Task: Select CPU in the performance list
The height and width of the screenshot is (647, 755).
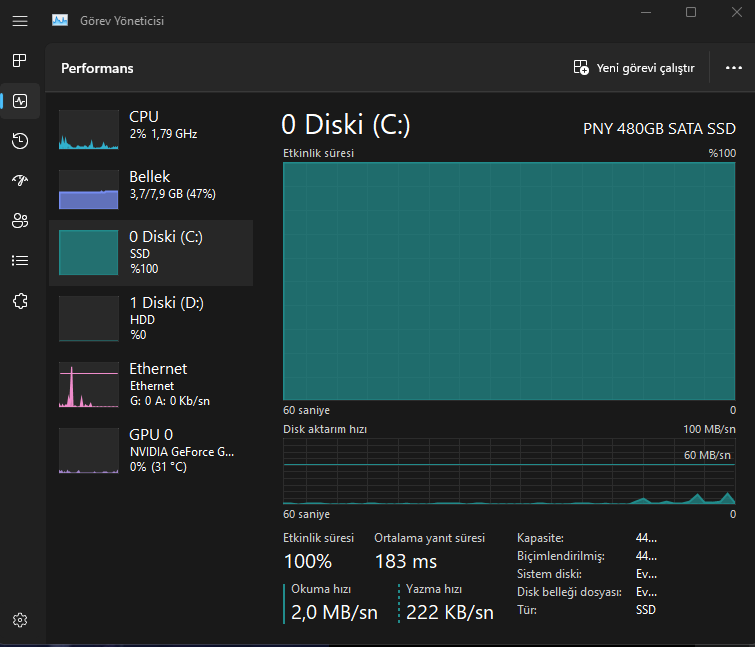Action: (x=151, y=130)
